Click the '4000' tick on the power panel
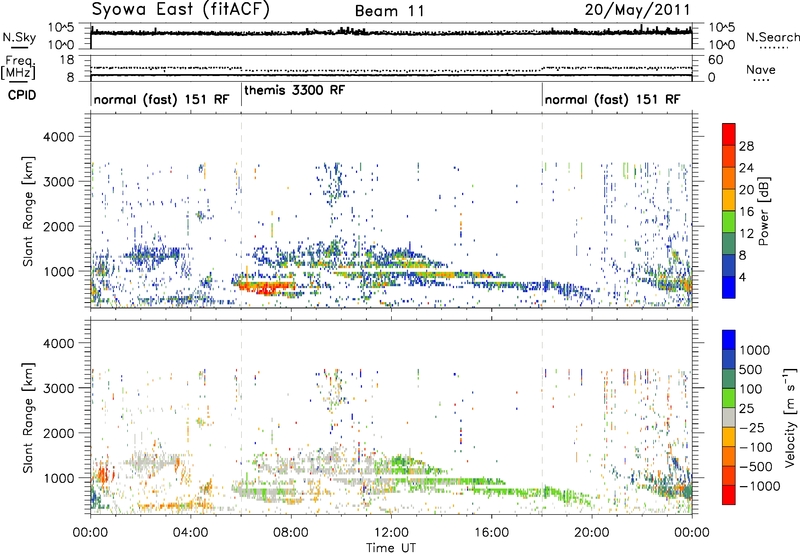This screenshot has width=800, height=554. tap(58, 137)
